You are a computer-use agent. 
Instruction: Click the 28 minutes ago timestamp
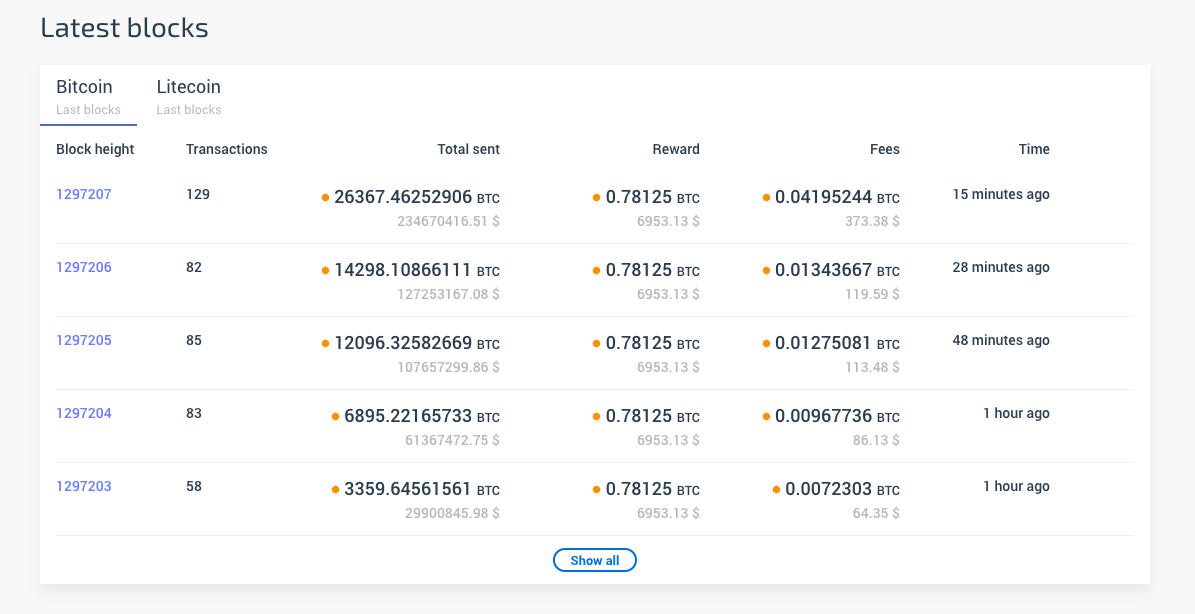[1001, 267]
